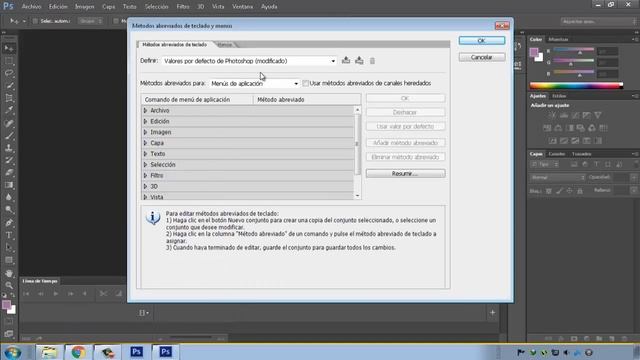
Task: Click the Eliminar método abreviado button
Action: (x=405, y=157)
